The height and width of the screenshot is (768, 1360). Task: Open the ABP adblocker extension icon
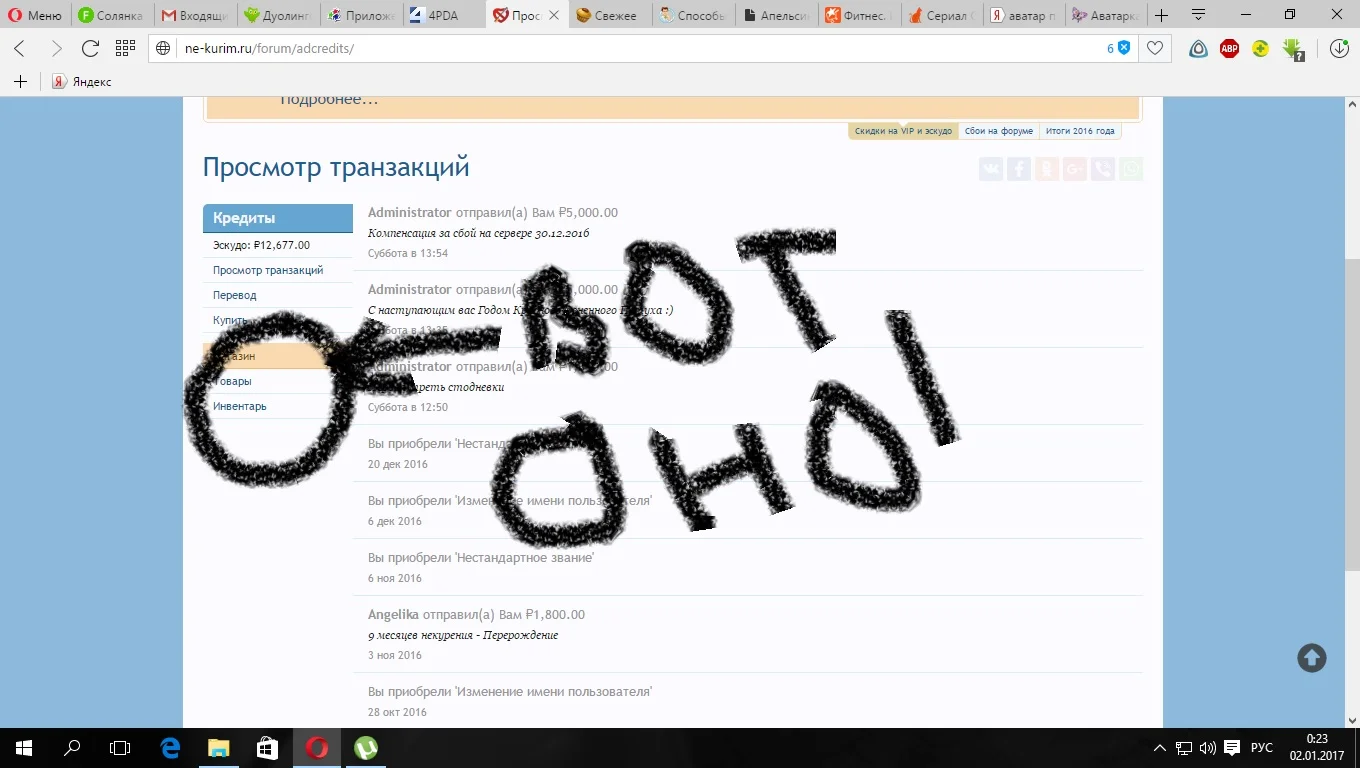coord(1229,48)
